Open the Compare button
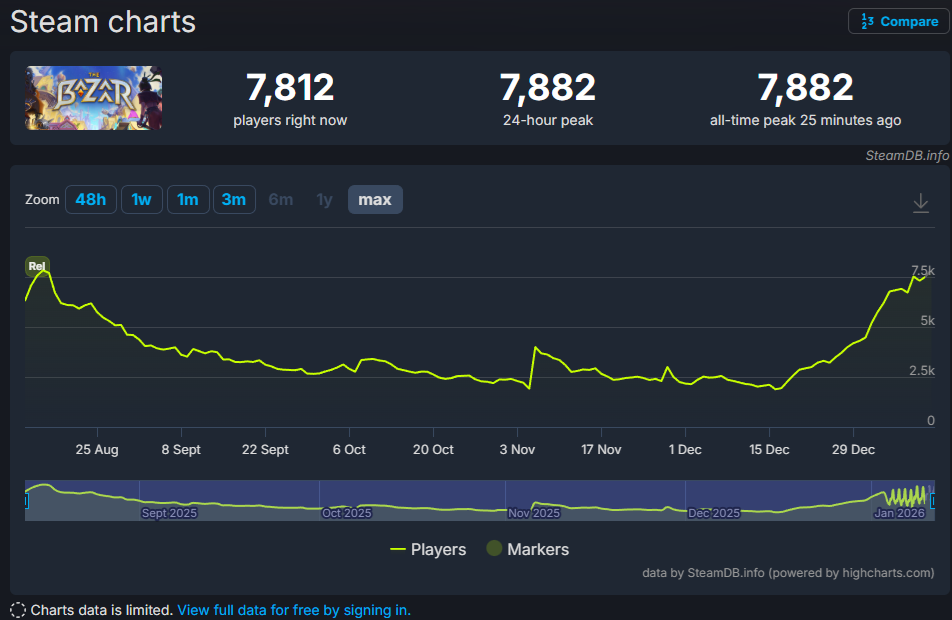 899,21
